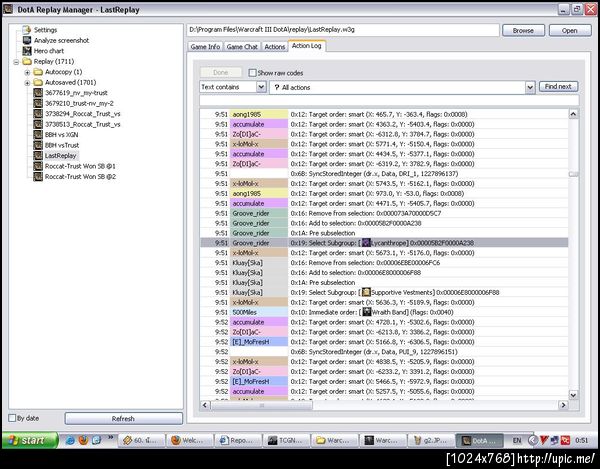600x469 pixels.
Task: Switch to the Game Chat tab
Action: tap(242, 46)
